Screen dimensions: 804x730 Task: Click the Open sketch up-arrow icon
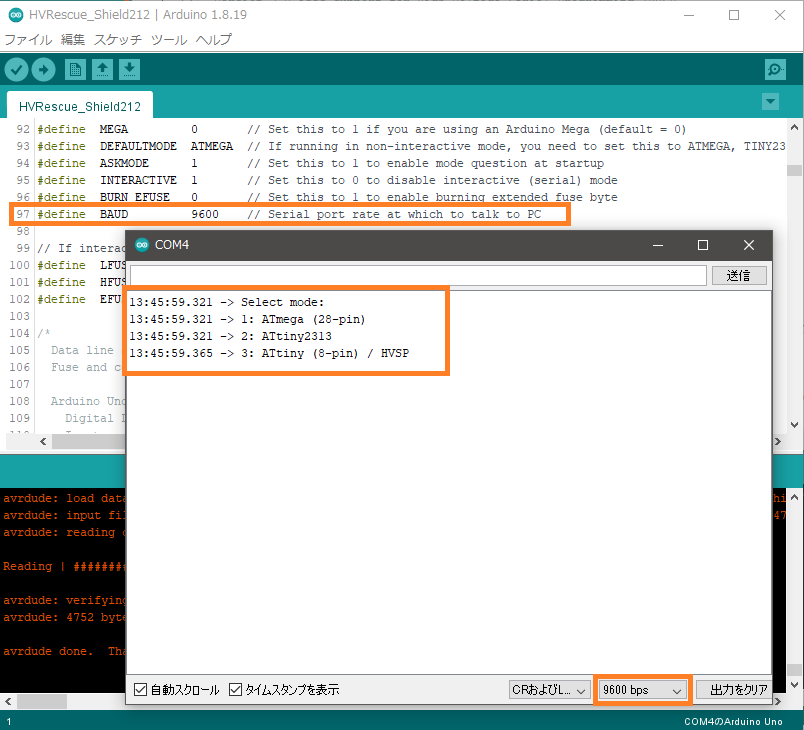(x=103, y=69)
